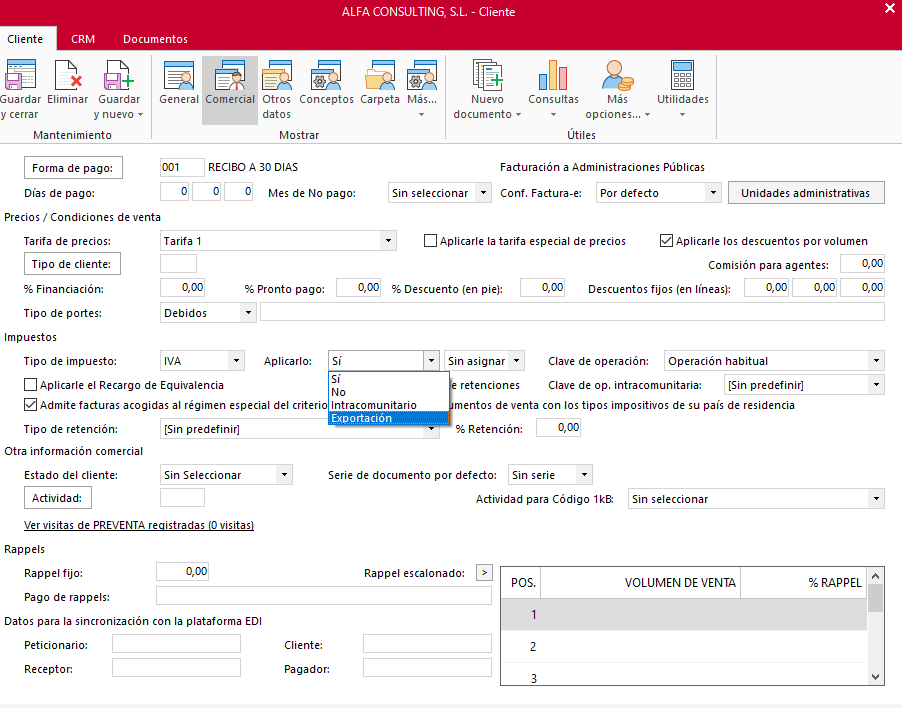Choose Intracomunitario in Aplicarlo list
902x708 pixels.
388,405
